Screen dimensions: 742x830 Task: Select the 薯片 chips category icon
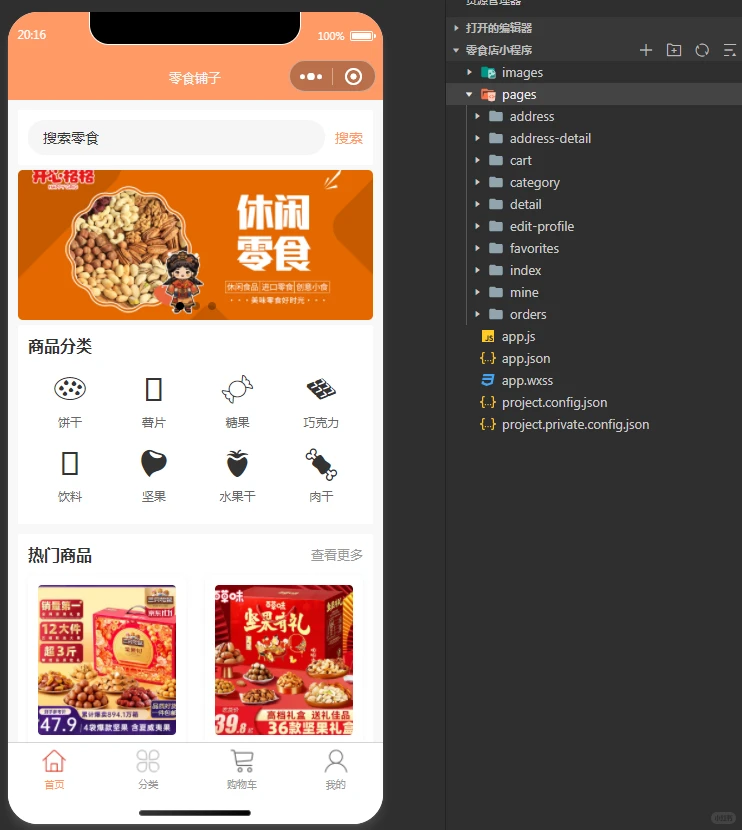(x=153, y=389)
